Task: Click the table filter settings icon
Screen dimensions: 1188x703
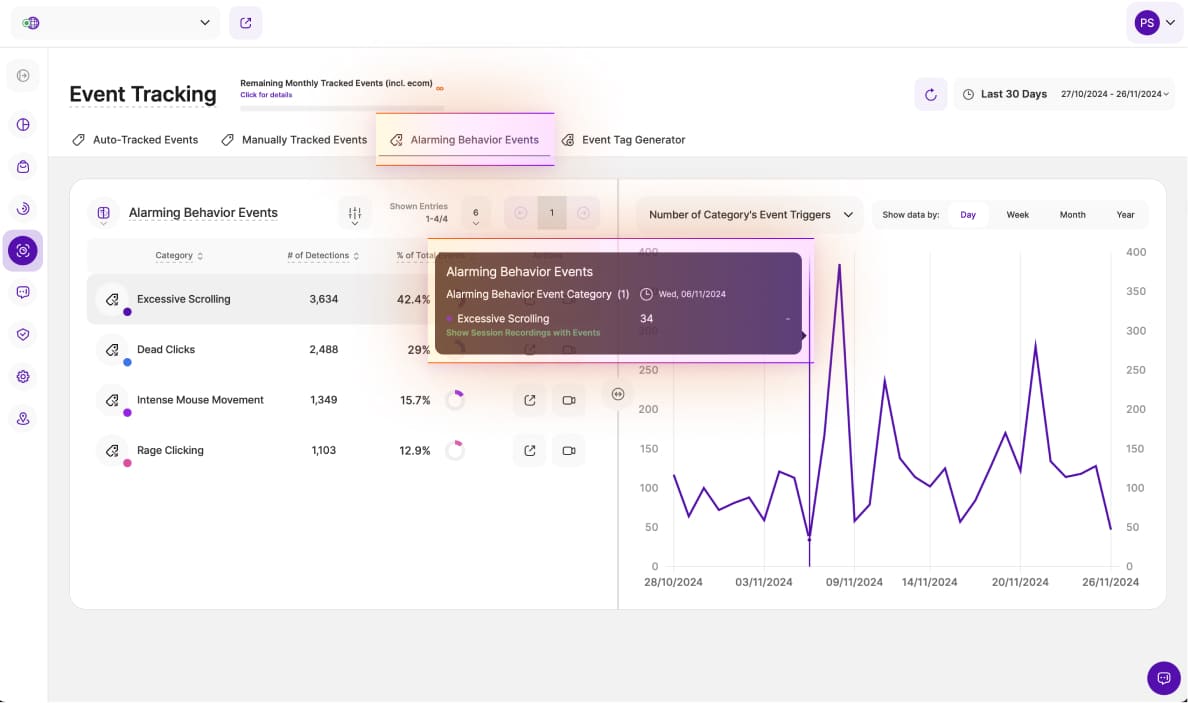Action: point(354,213)
